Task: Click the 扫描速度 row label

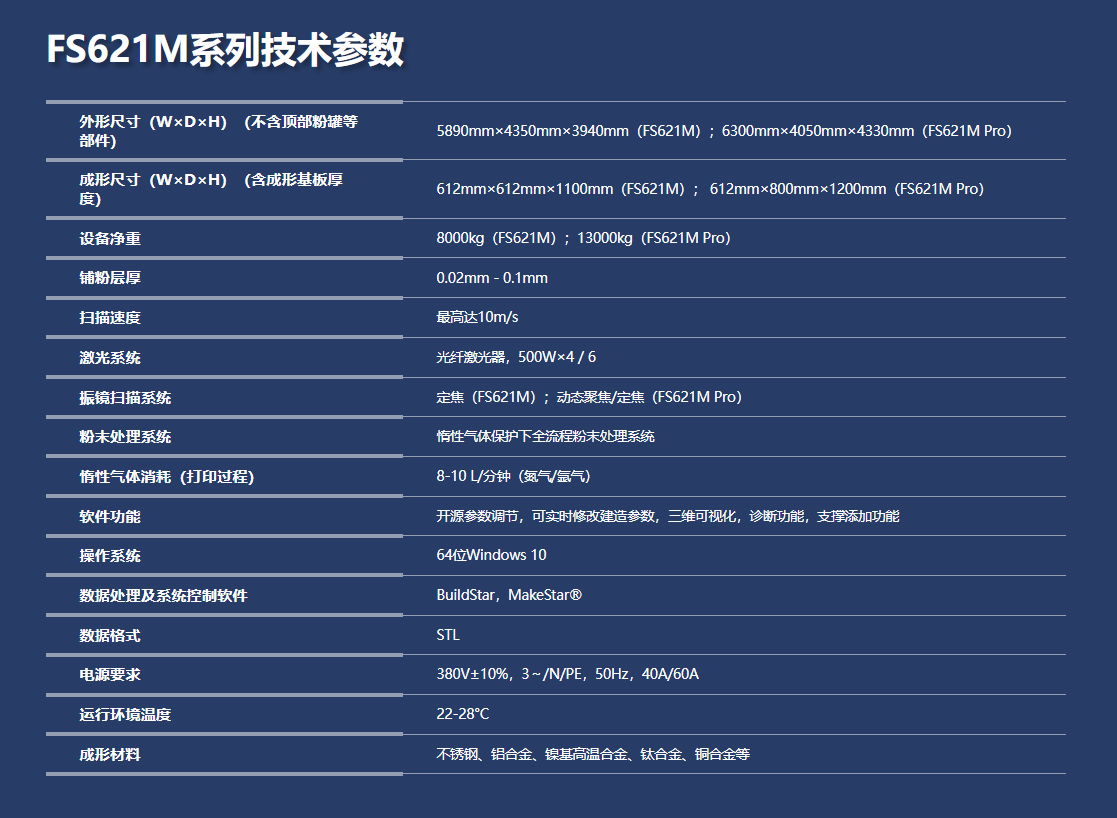Action: pos(110,318)
